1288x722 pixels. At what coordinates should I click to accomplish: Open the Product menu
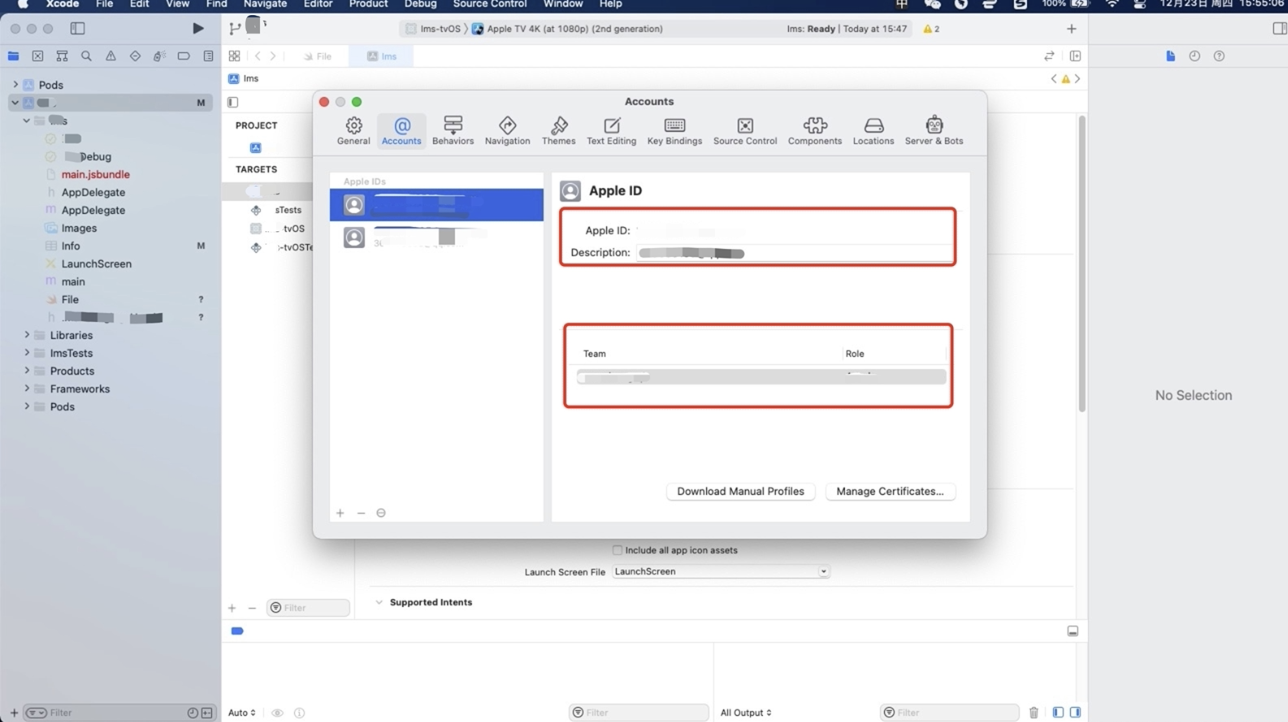click(368, 4)
